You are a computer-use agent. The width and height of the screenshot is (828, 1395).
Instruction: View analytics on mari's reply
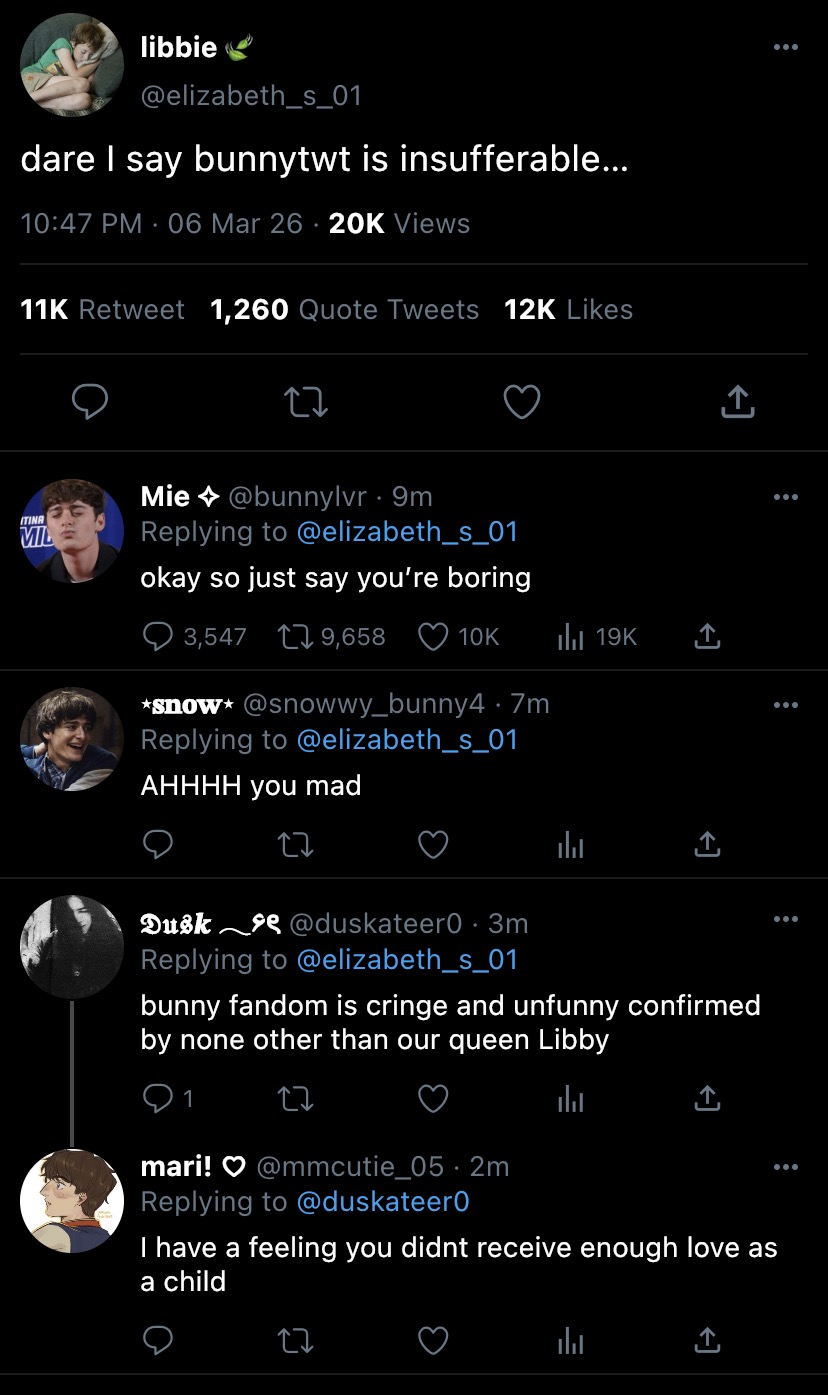pos(570,1341)
